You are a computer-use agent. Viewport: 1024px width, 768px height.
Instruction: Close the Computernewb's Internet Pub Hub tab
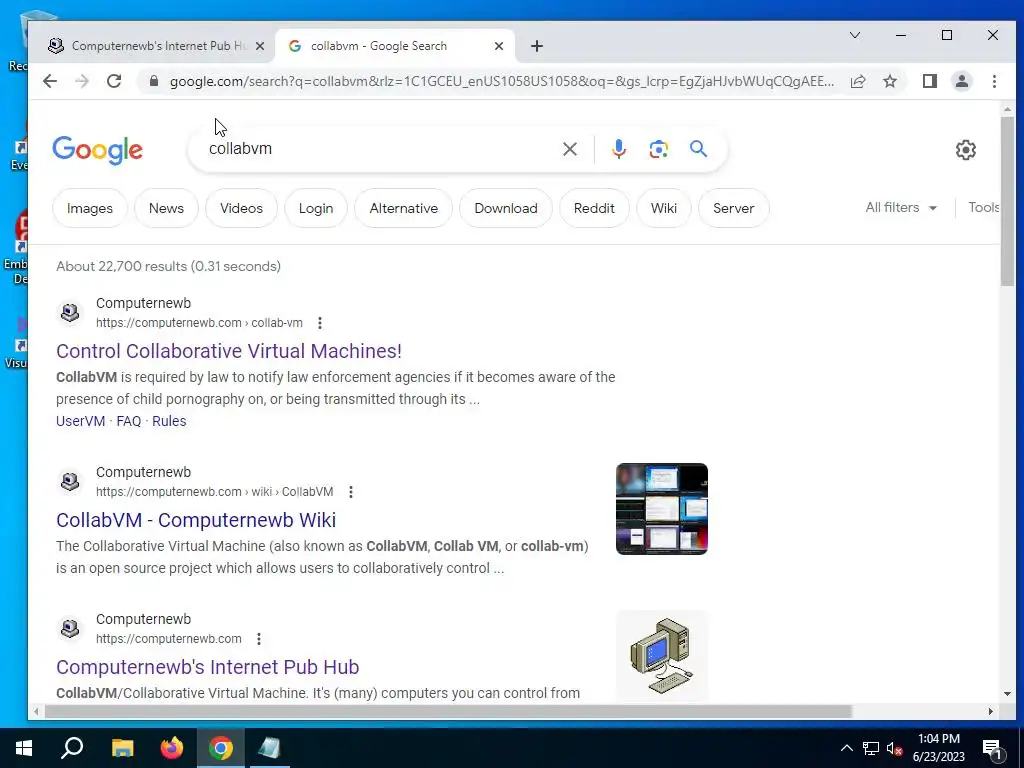point(259,46)
